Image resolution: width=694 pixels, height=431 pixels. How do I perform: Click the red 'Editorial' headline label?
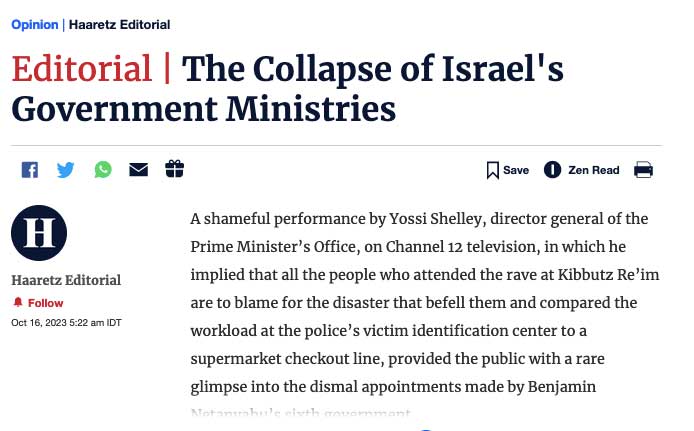pos(81,69)
